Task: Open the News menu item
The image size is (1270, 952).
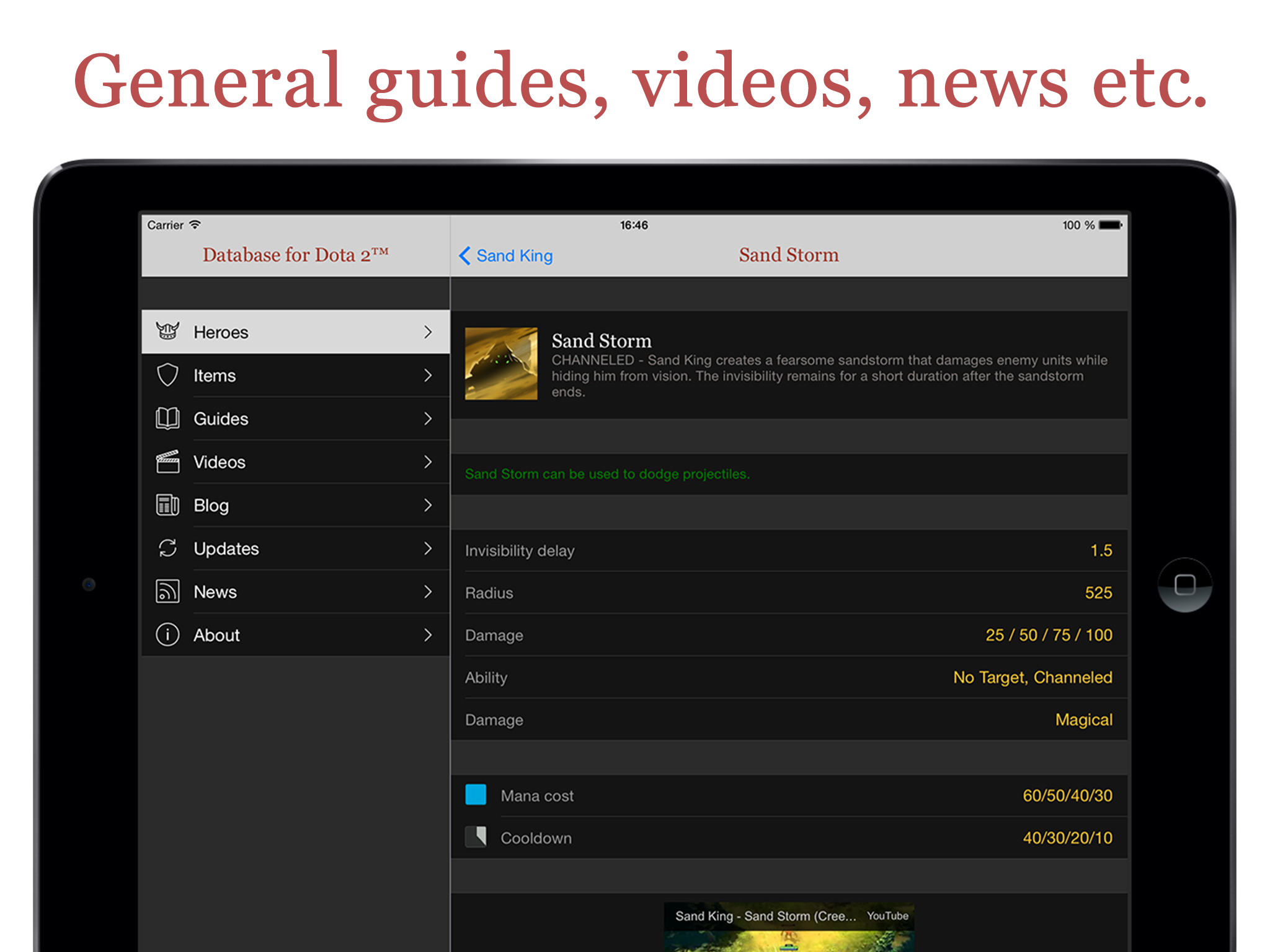Action: tap(296, 591)
